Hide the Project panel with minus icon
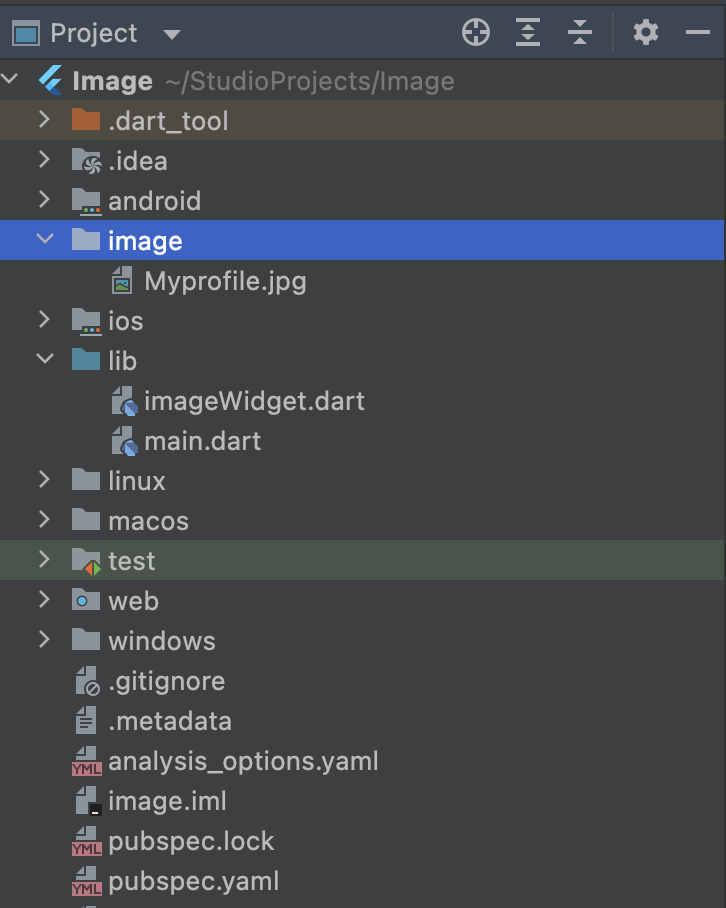The image size is (726, 908). [698, 32]
